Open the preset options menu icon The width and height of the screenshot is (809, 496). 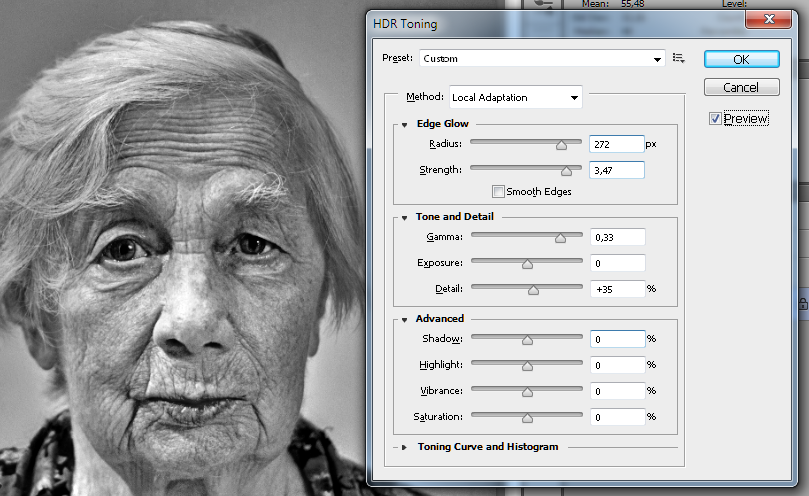(x=679, y=59)
